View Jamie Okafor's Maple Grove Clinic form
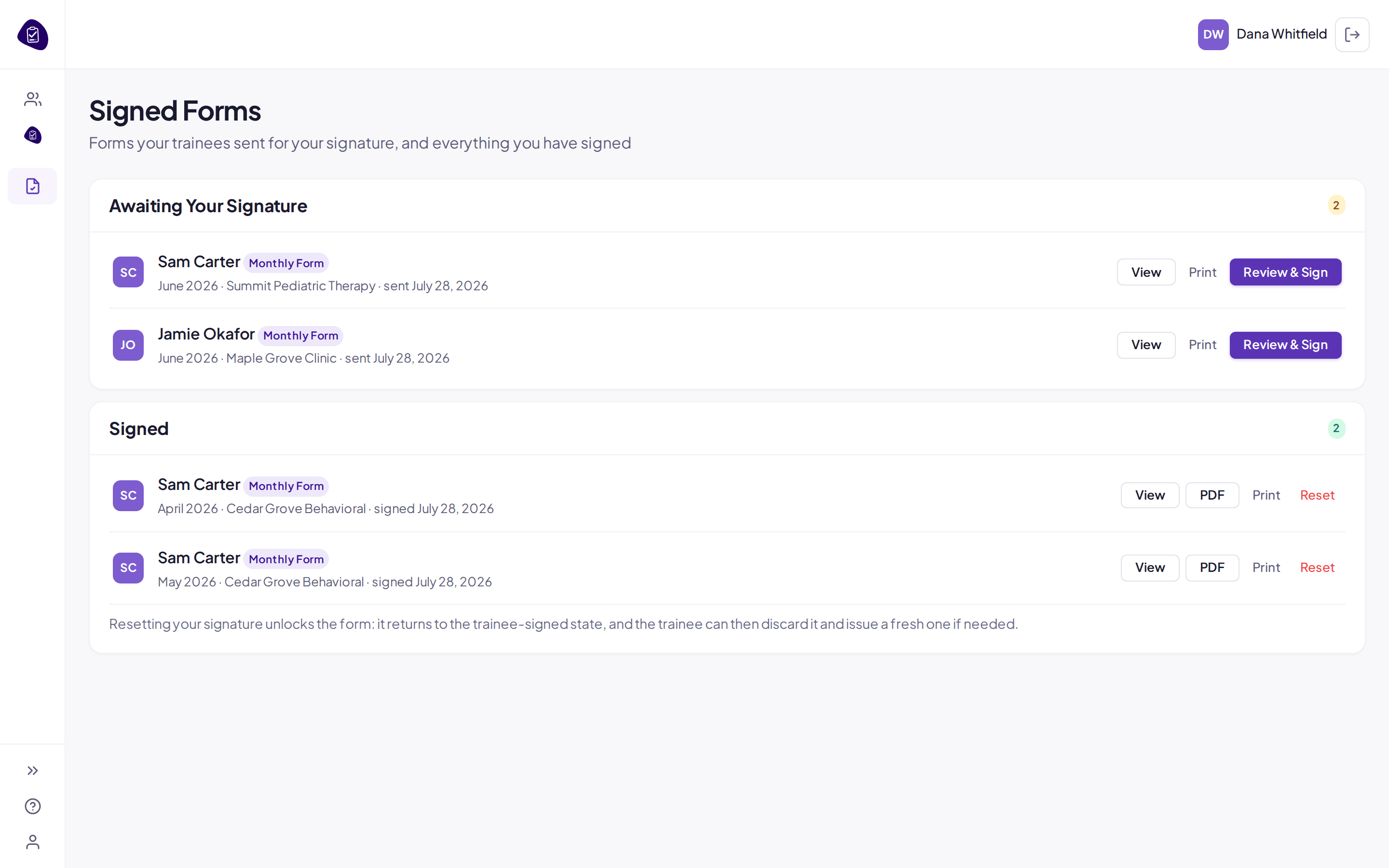Viewport: 1389px width, 868px height. [1145, 345]
